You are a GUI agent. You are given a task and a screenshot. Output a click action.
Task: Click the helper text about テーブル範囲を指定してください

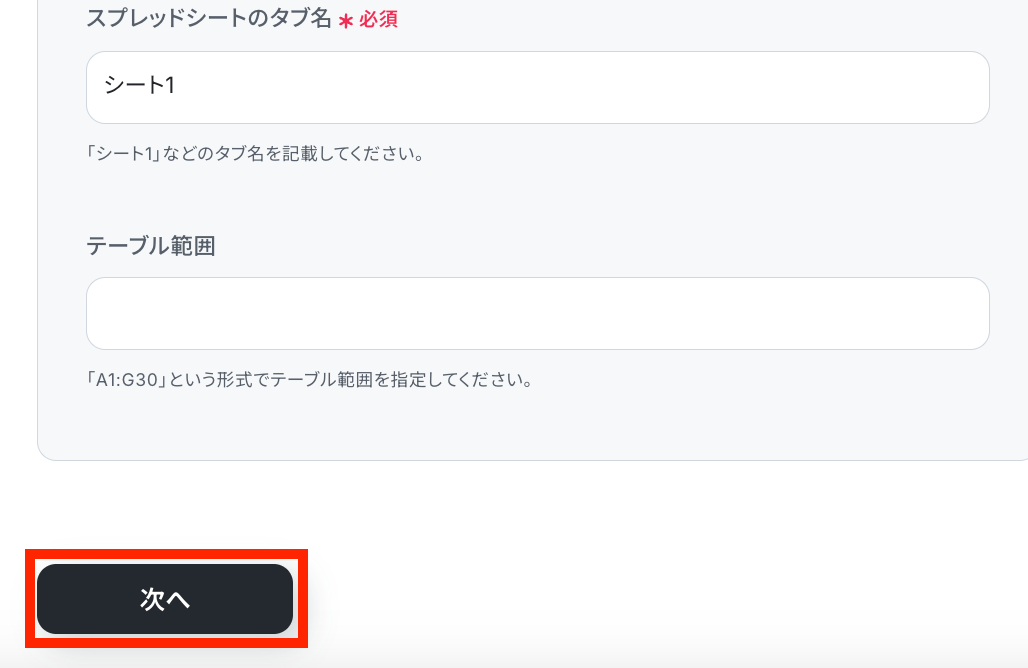tap(310, 380)
